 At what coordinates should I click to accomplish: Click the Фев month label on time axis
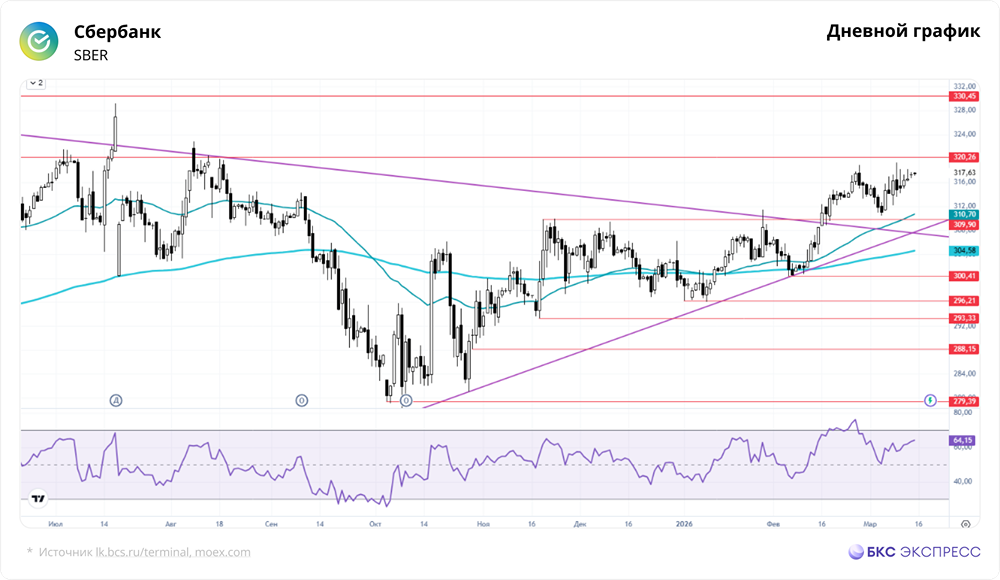click(x=773, y=524)
